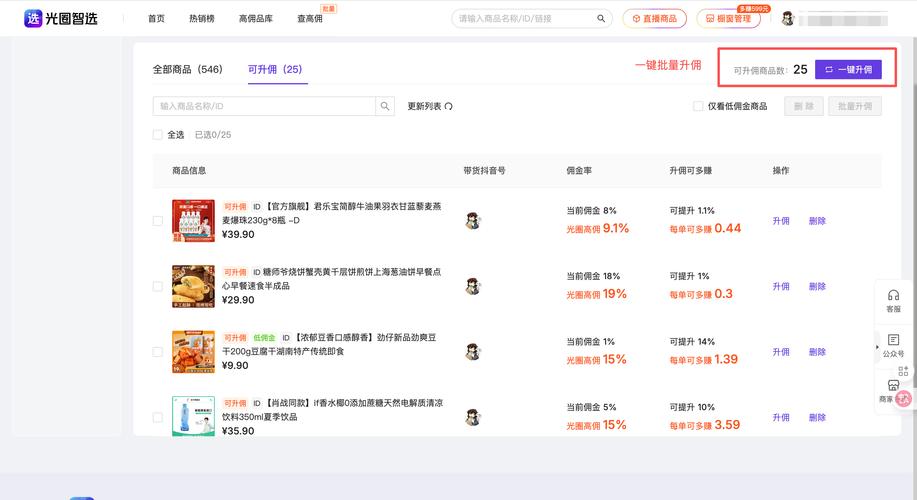Click Douyin account avatar in 君乐宝 row
917x500 pixels.
[x=473, y=221]
